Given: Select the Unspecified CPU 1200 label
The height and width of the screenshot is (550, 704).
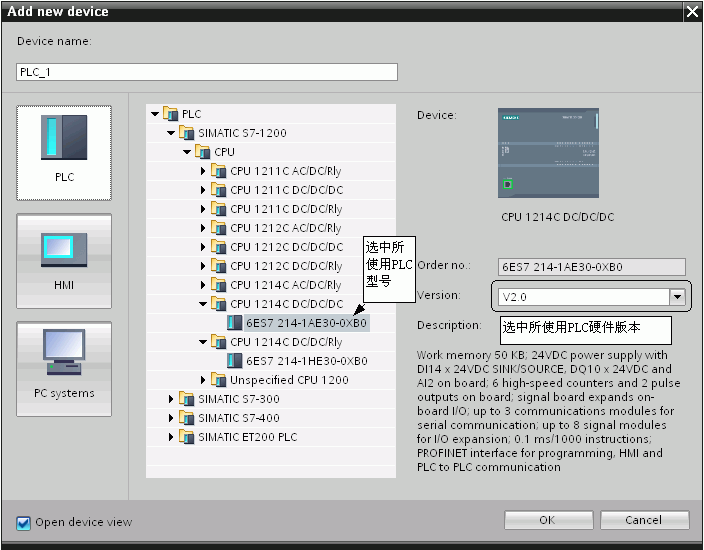Looking at the screenshot, I should tap(289, 380).
